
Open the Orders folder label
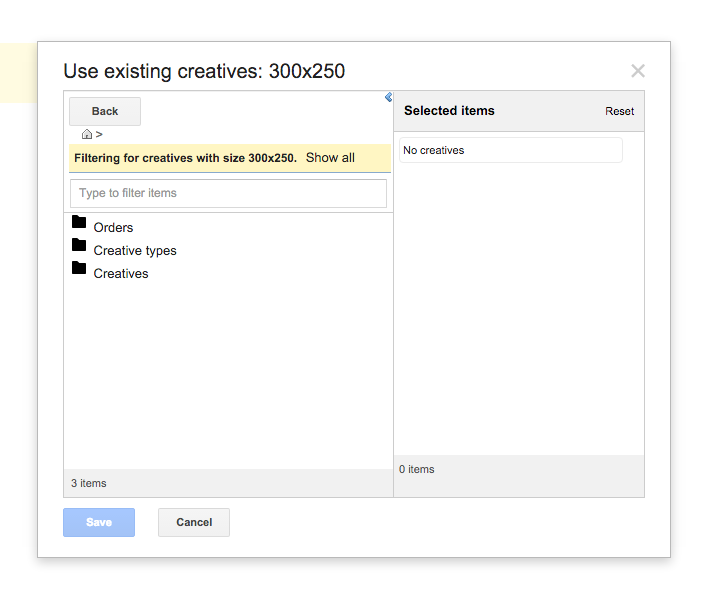tap(113, 228)
